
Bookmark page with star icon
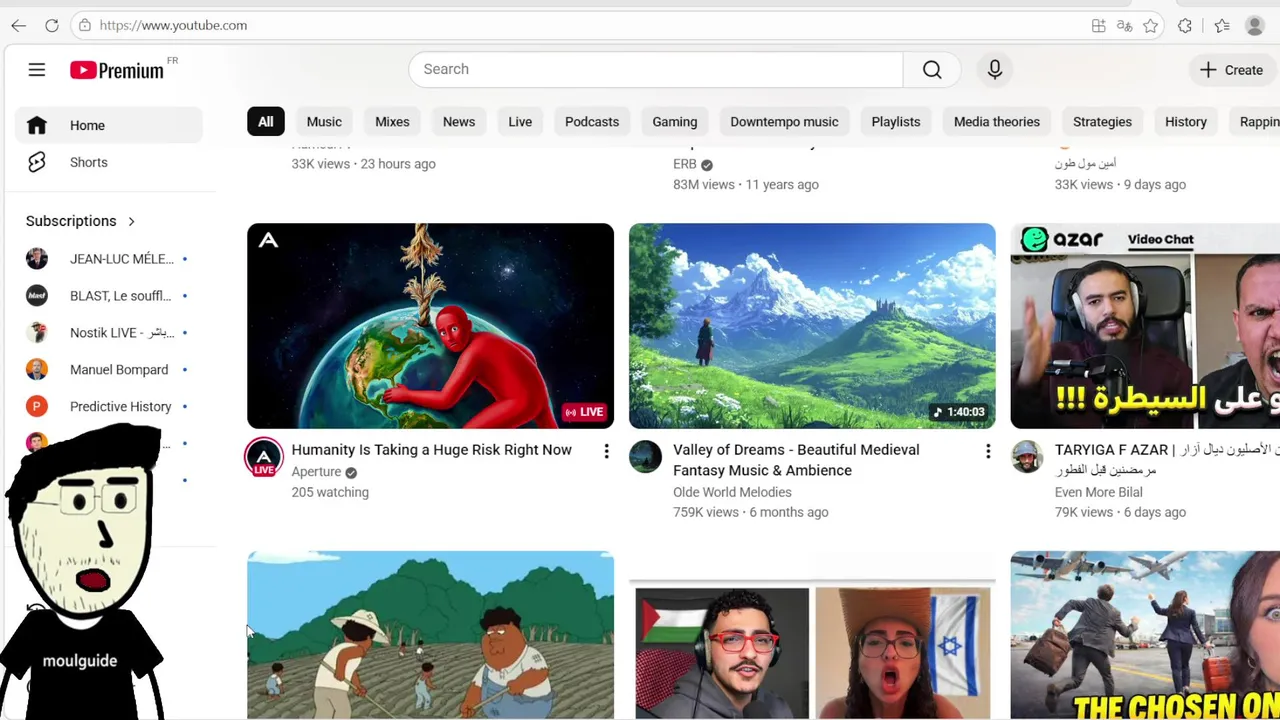pyautogui.click(x=1151, y=26)
